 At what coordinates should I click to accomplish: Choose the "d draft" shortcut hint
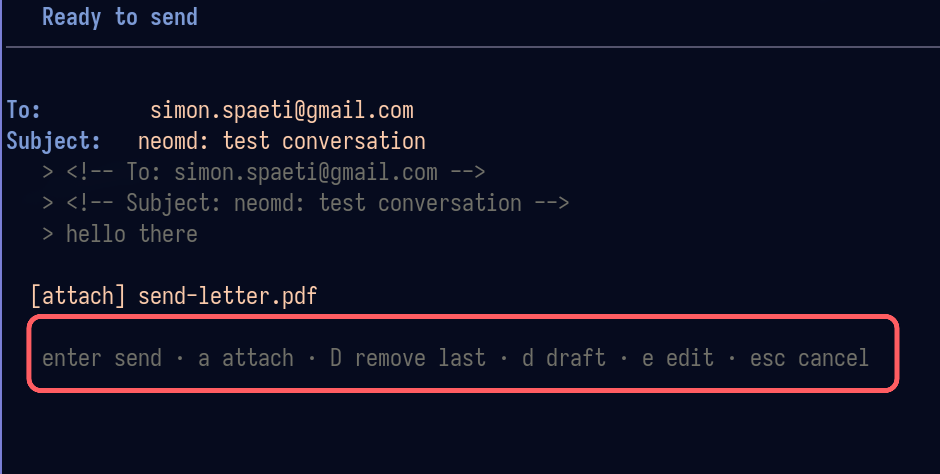click(563, 358)
